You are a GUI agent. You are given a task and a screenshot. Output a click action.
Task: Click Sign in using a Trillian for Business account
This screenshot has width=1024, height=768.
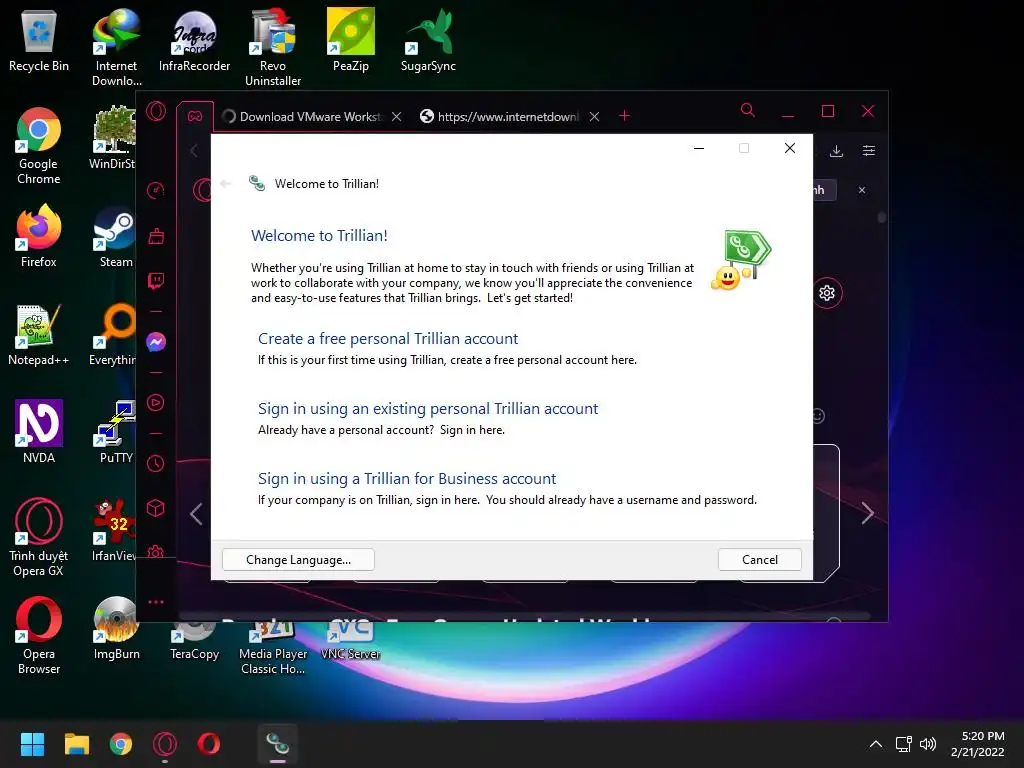[407, 478]
